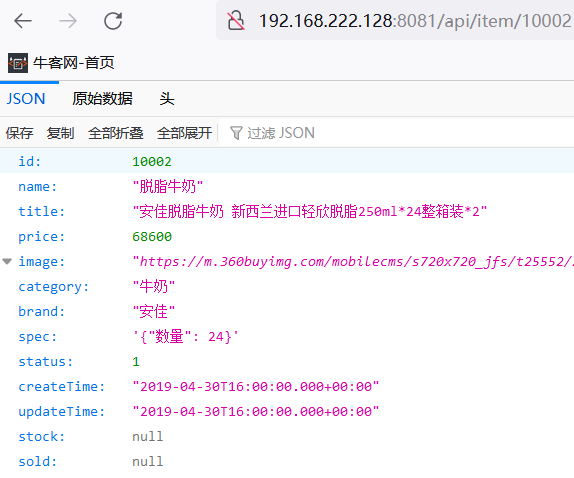574x478 pixels.
Task: Collapse the image row arrow
Action: coord(7,261)
